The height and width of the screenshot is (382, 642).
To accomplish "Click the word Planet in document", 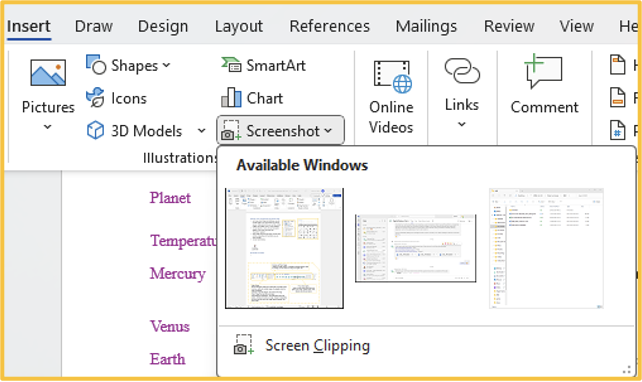I will point(170,198).
